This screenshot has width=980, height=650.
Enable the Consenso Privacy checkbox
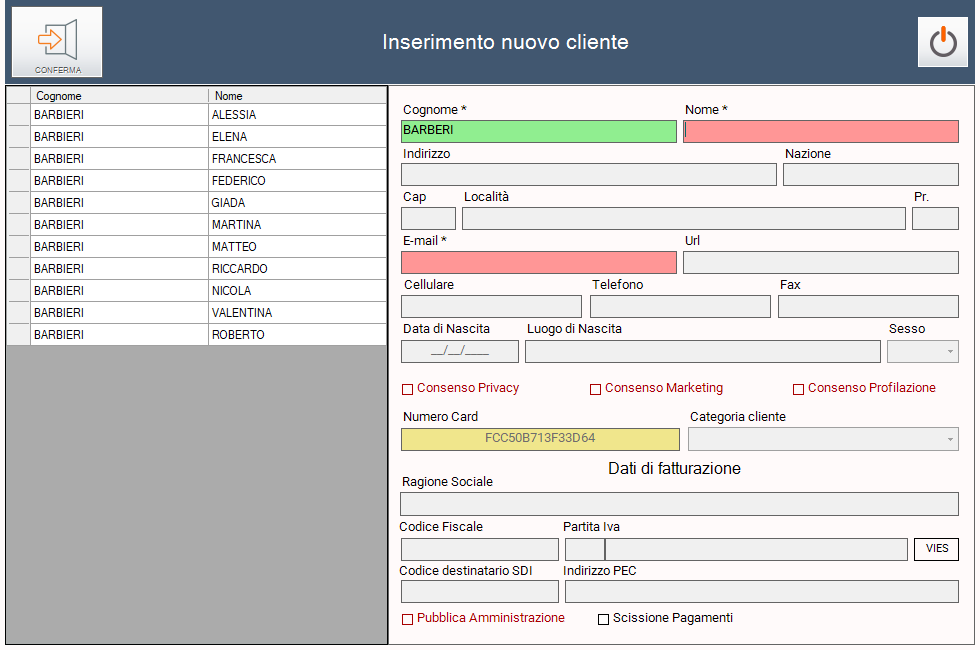click(x=408, y=389)
